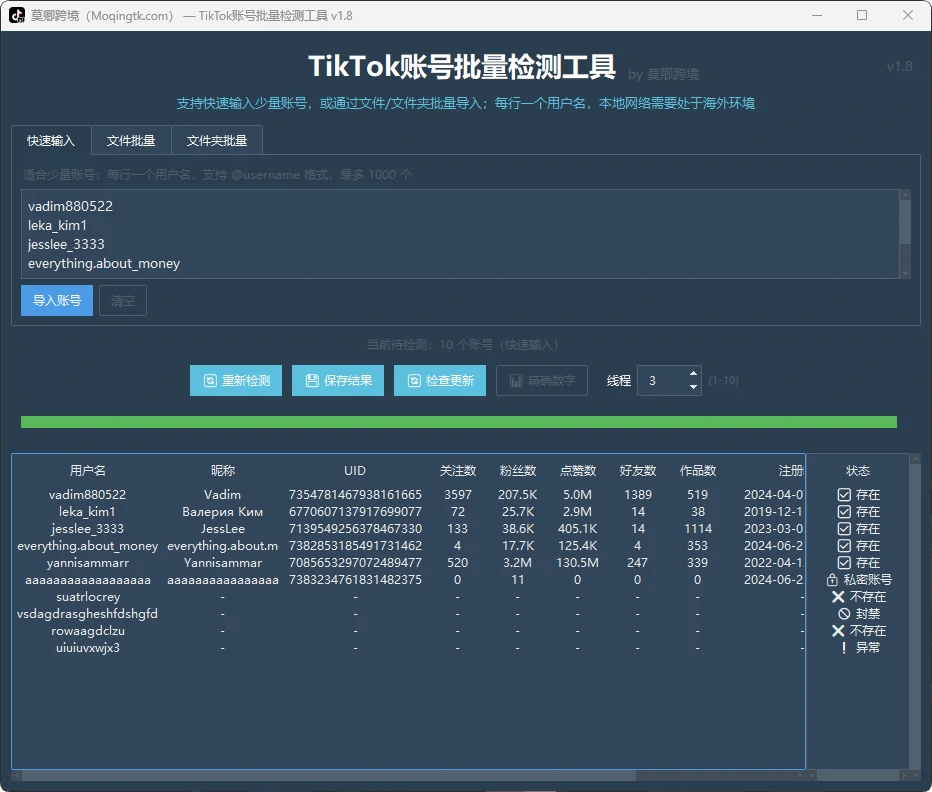Click the floppy disk icon on 保存结果
This screenshot has width=932, height=792.
coord(312,381)
